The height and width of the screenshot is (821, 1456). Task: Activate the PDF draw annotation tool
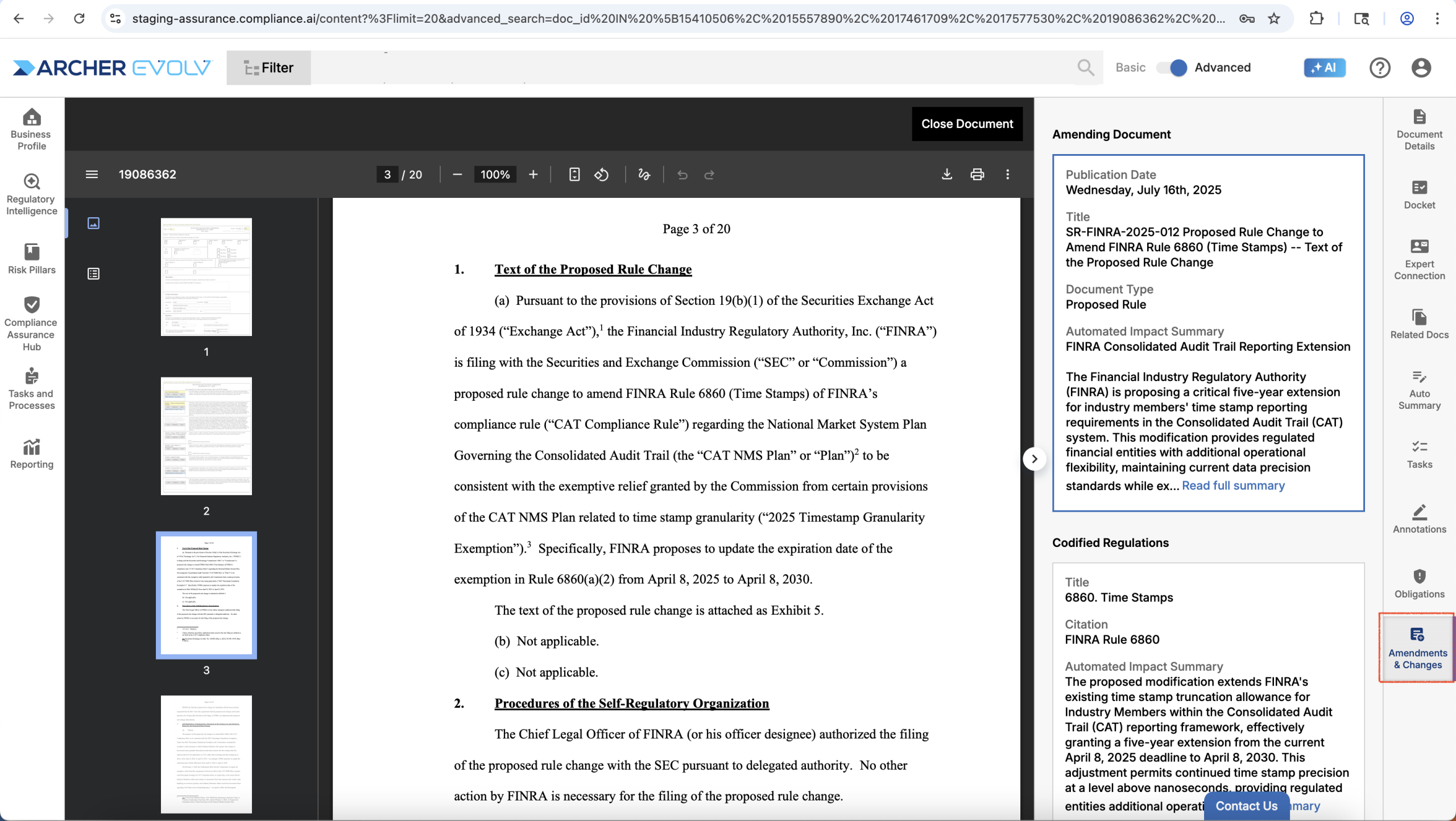point(644,175)
